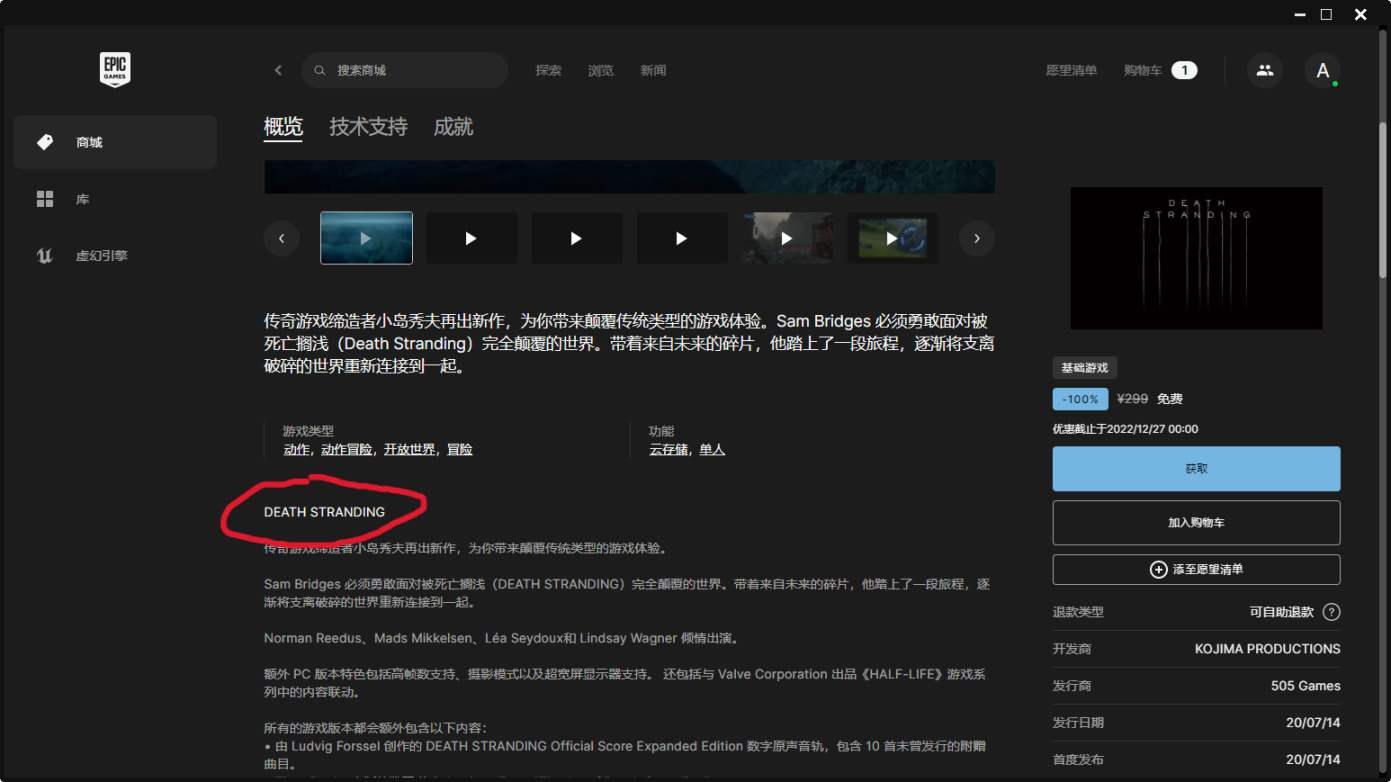The width and height of the screenshot is (1391, 782).
Task: Click the Epic Games logo
Action: pos(115,70)
